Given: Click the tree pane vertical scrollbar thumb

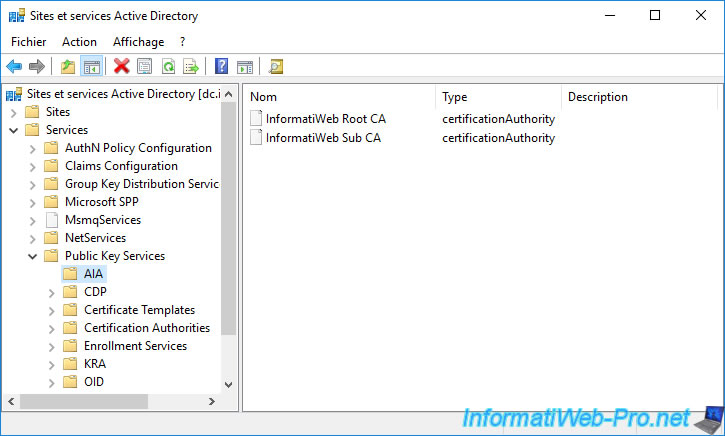Looking at the screenshot, I should (x=228, y=218).
